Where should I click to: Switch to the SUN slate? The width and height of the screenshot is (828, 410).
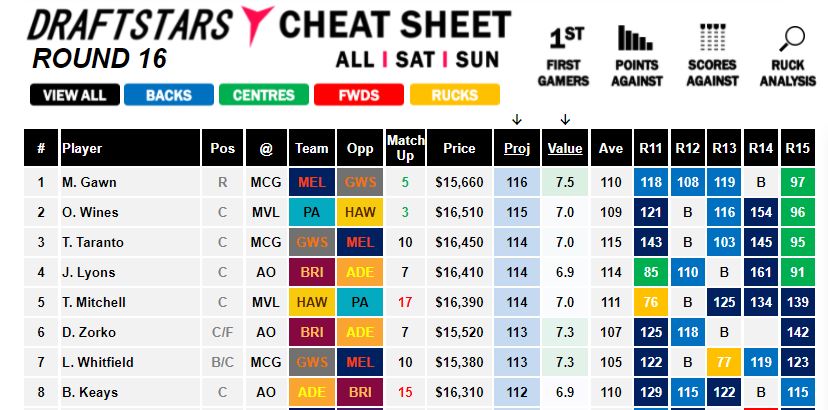[477, 60]
